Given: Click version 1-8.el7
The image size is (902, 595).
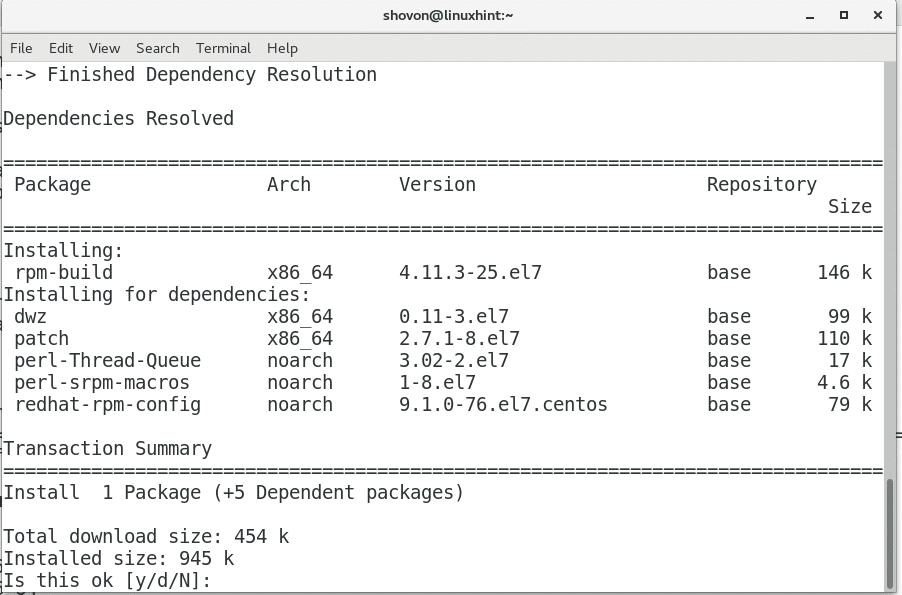Looking at the screenshot, I should click(437, 382).
